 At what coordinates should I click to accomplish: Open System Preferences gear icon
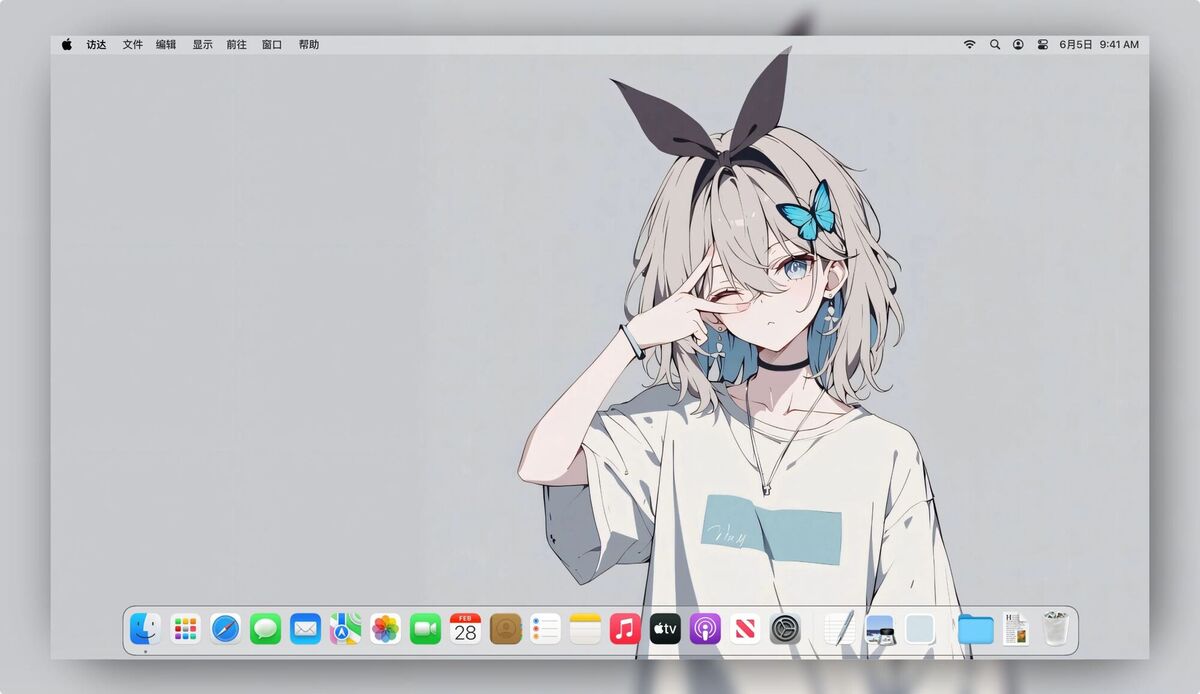tap(785, 629)
